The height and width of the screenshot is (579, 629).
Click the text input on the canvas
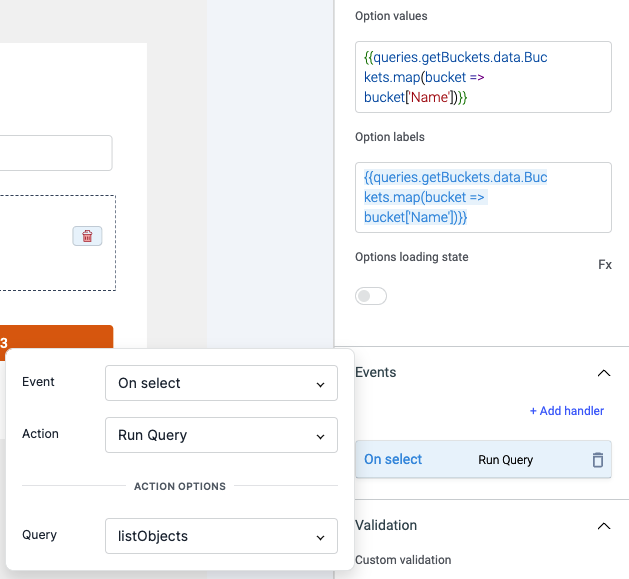[55, 153]
